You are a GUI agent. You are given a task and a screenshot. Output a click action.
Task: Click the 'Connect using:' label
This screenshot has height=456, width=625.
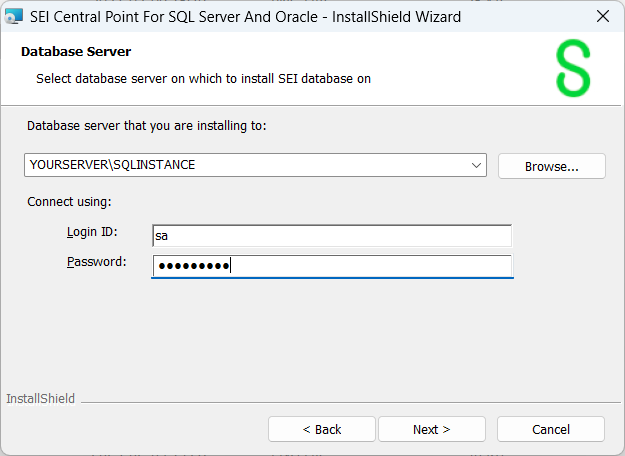pyautogui.click(x=69, y=201)
